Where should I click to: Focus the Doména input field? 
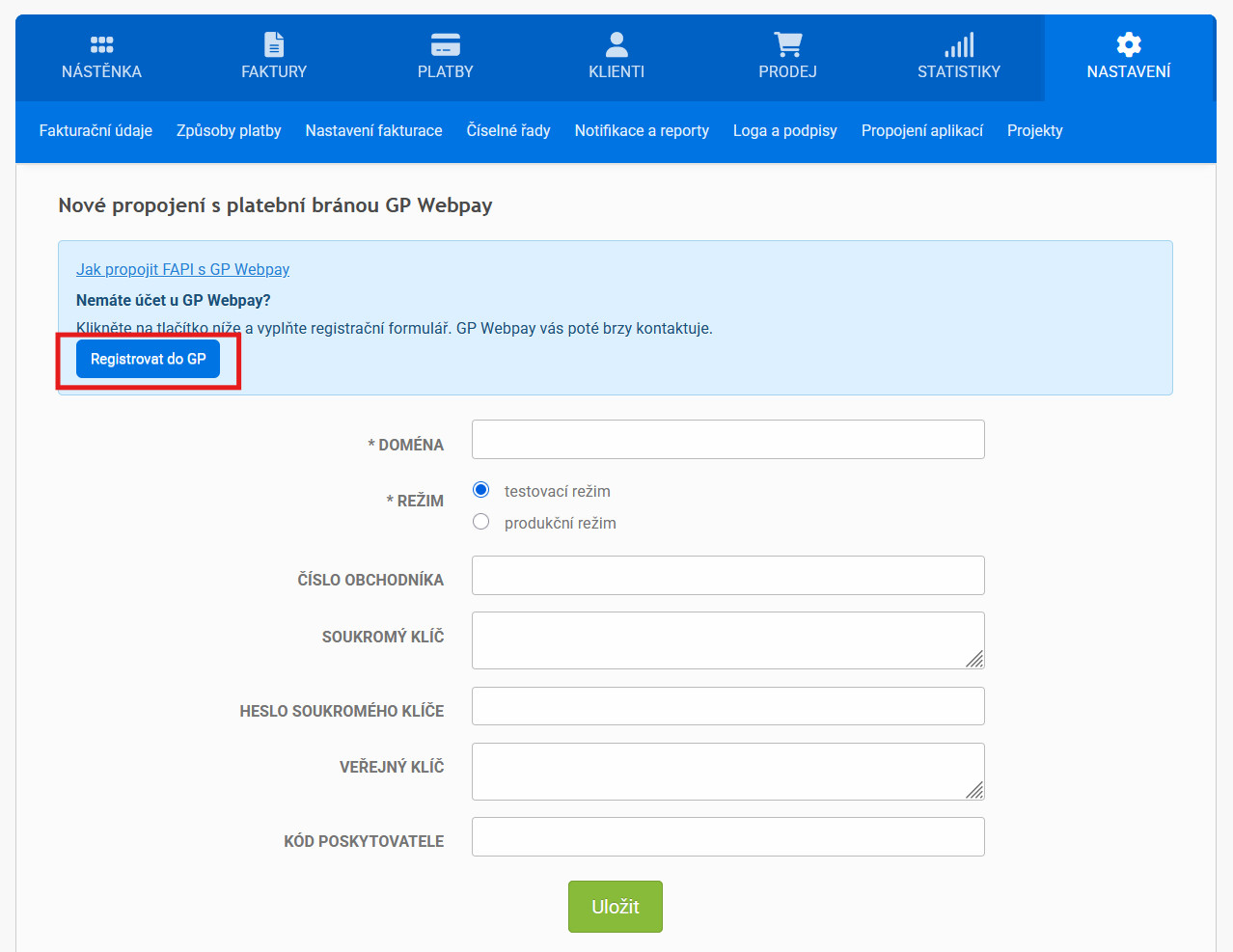click(x=728, y=440)
